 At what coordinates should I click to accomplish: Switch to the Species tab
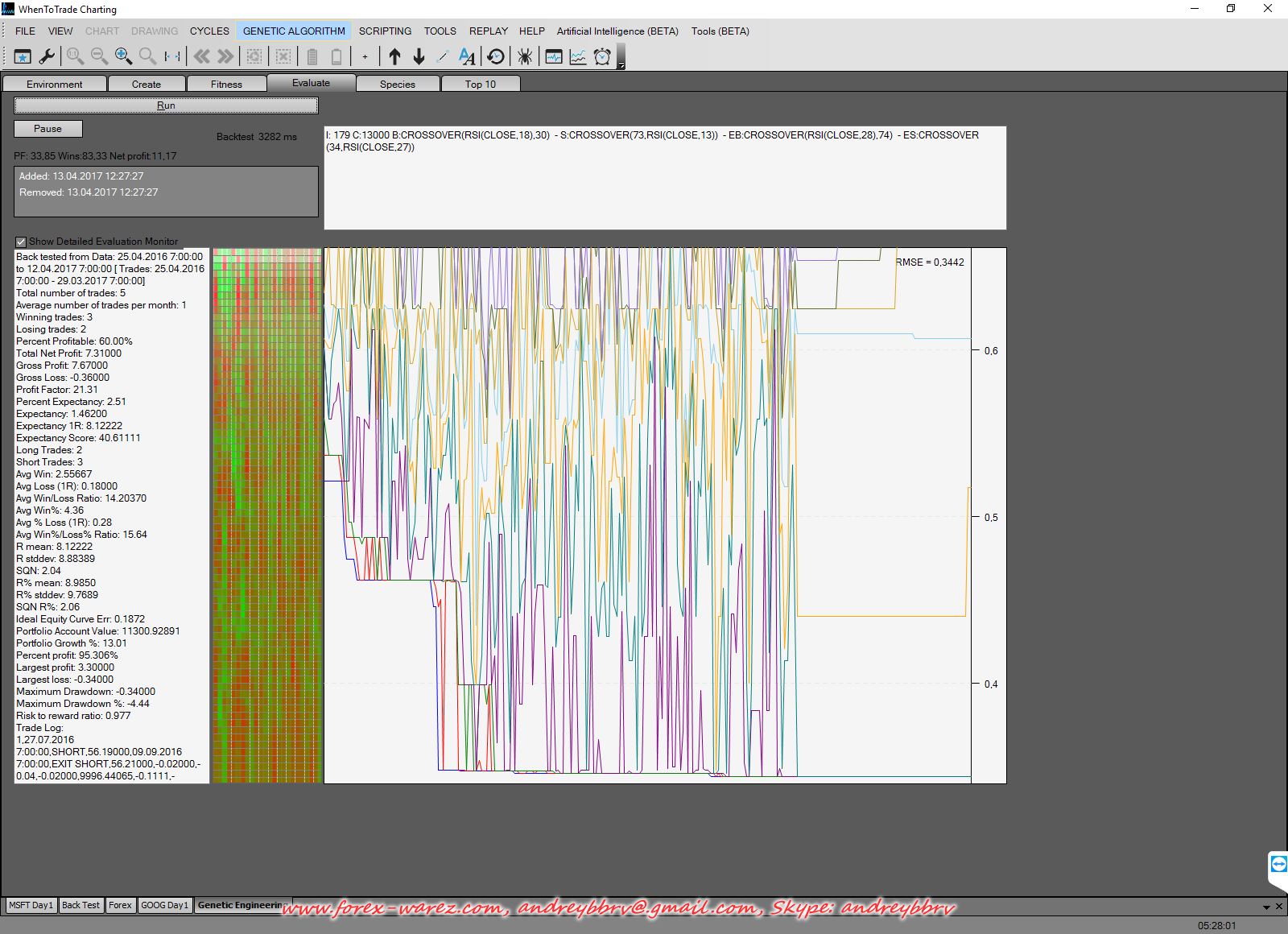click(398, 84)
